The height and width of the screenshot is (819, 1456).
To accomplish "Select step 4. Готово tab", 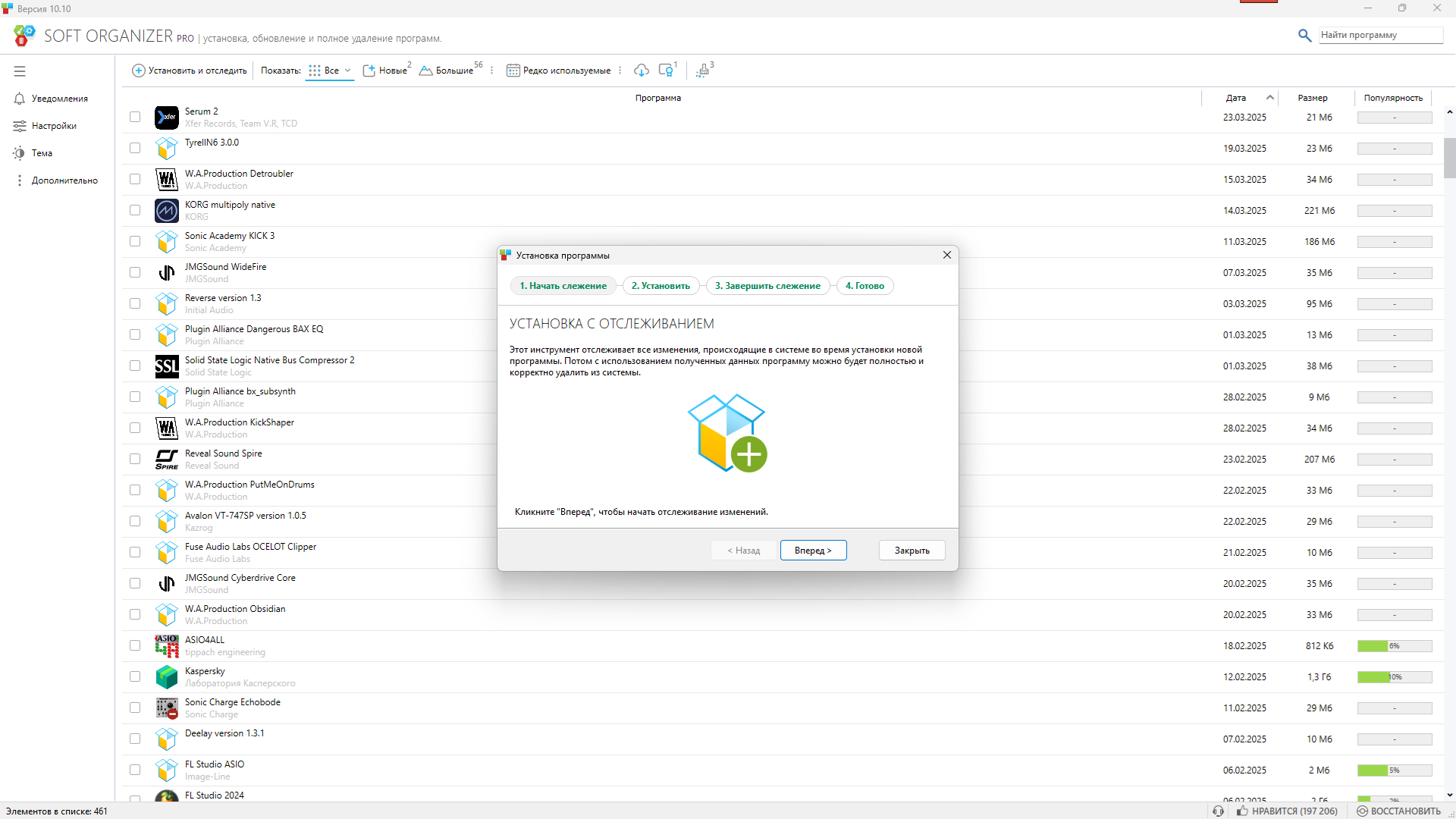I will 864,286.
